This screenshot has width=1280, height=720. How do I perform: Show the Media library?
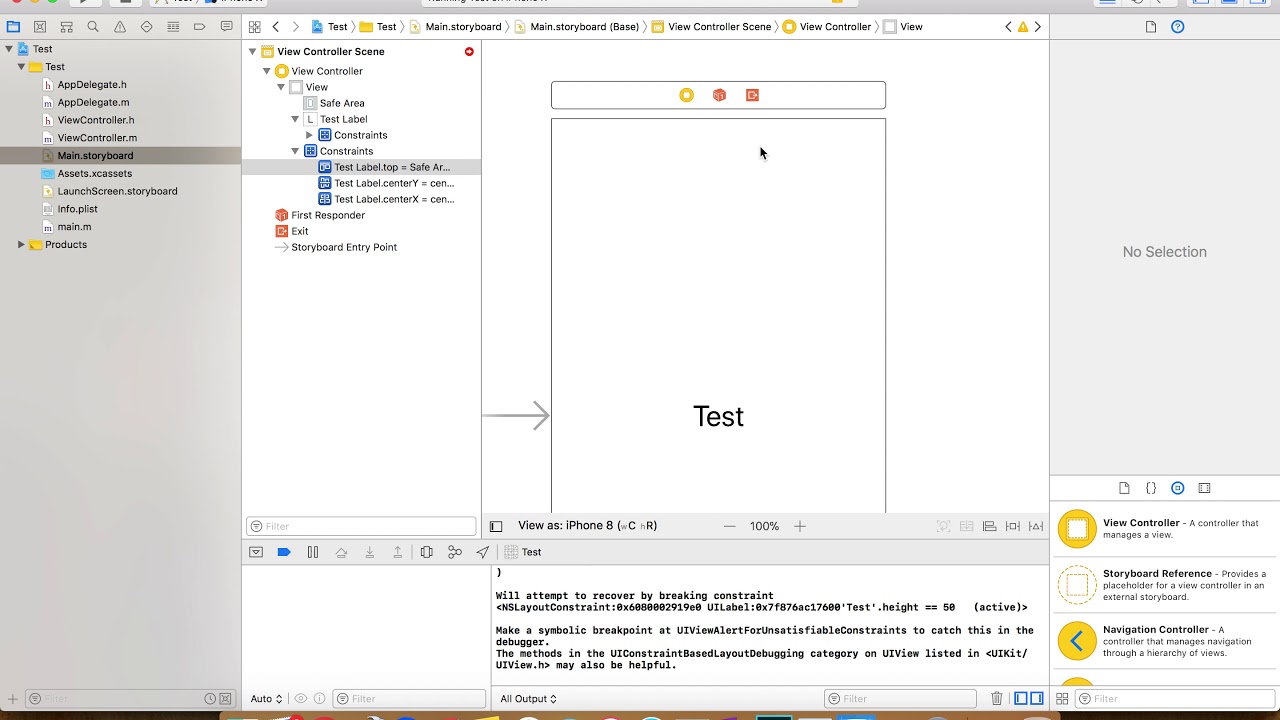pos(1204,488)
